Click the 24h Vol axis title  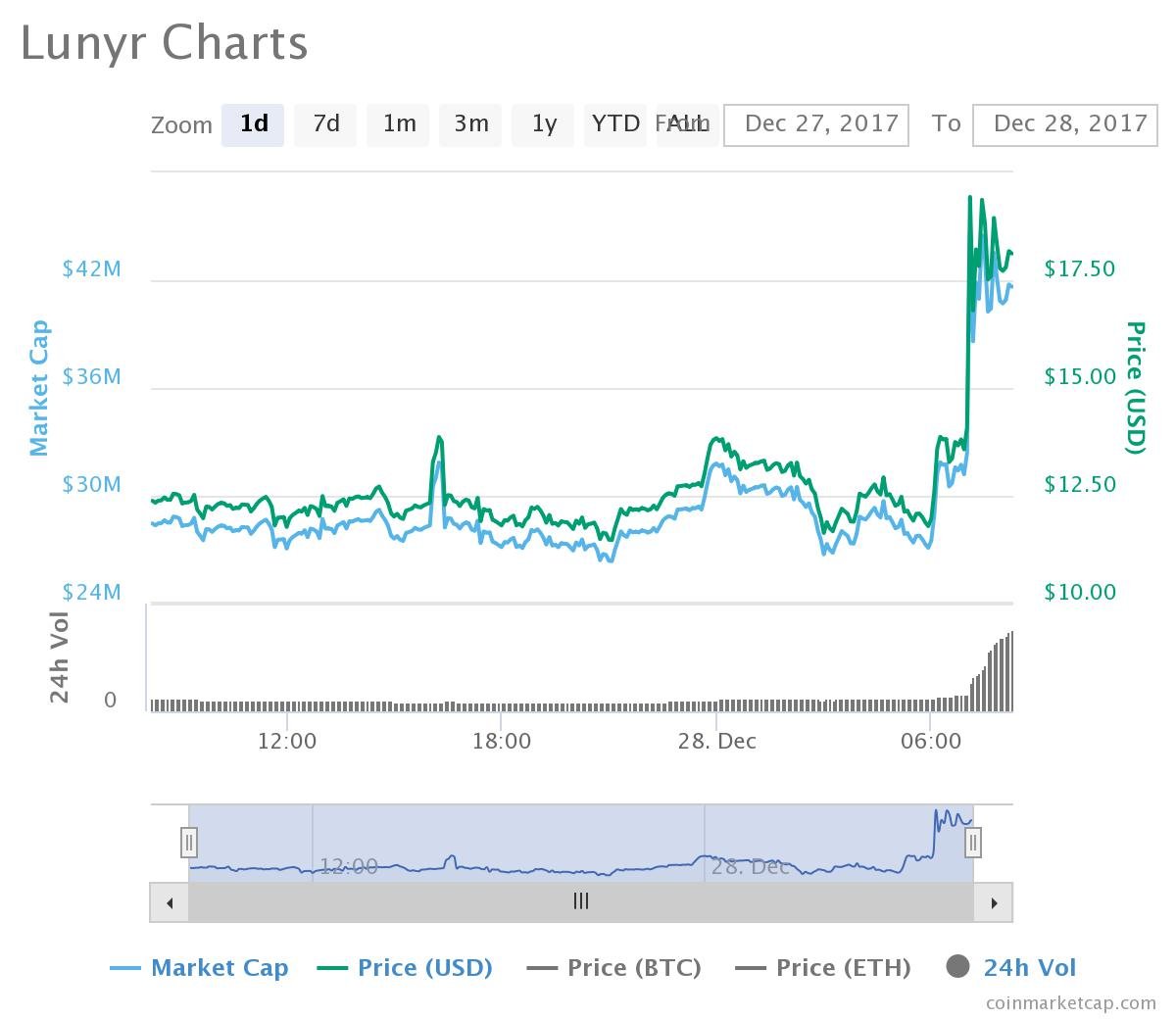coord(60,657)
